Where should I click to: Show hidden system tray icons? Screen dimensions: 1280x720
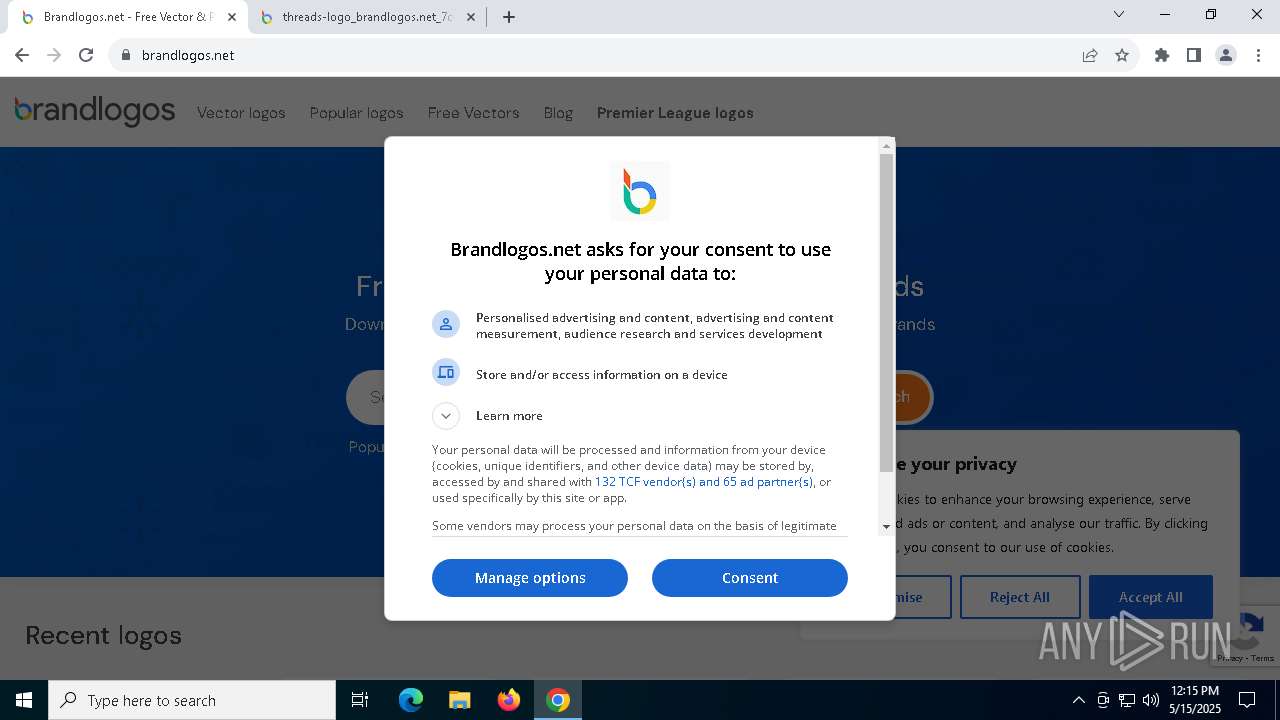pyautogui.click(x=1078, y=700)
